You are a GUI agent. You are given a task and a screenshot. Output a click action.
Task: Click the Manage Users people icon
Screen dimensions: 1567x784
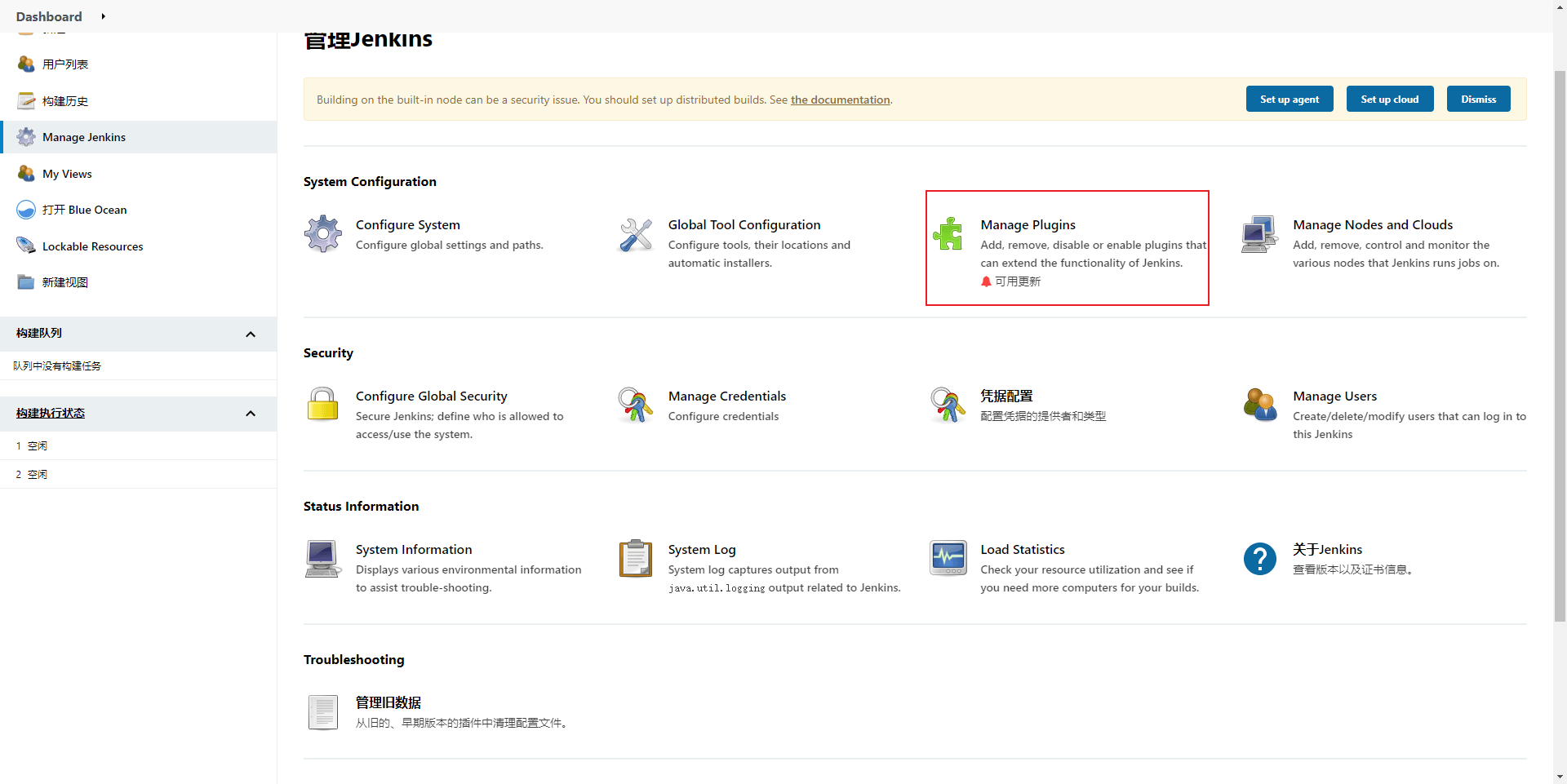[x=1260, y=405]
